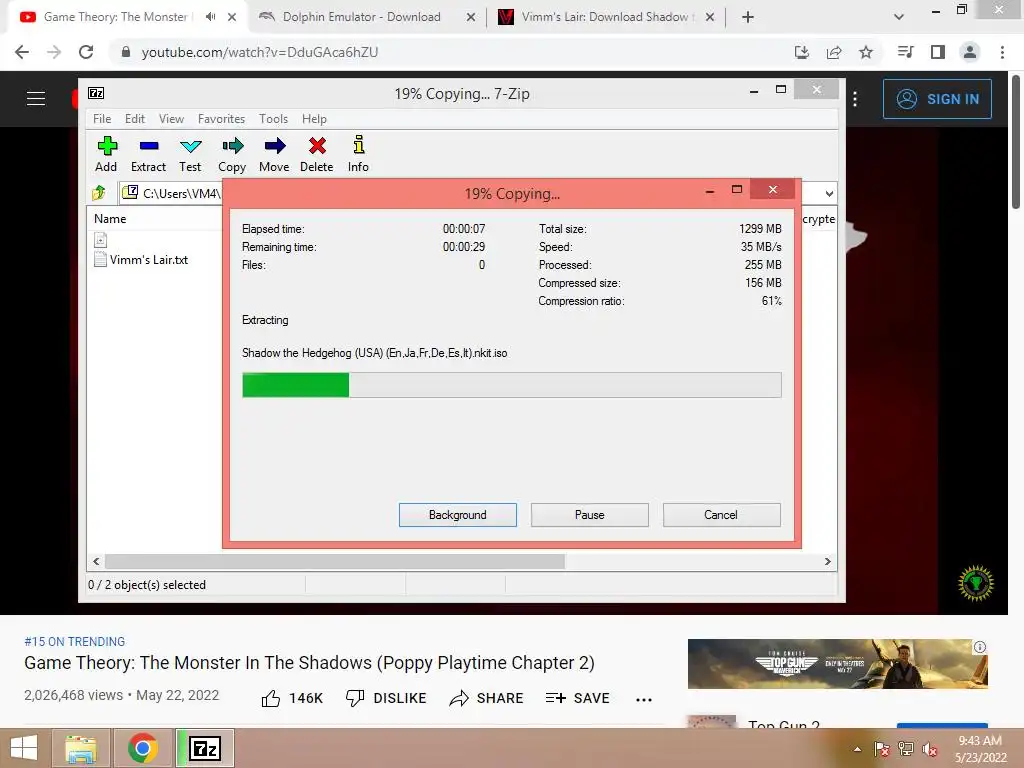The height and width of the screenshot is (768, 1024).
Task: Pause the extraction
Action: click(x=590, y=515)
